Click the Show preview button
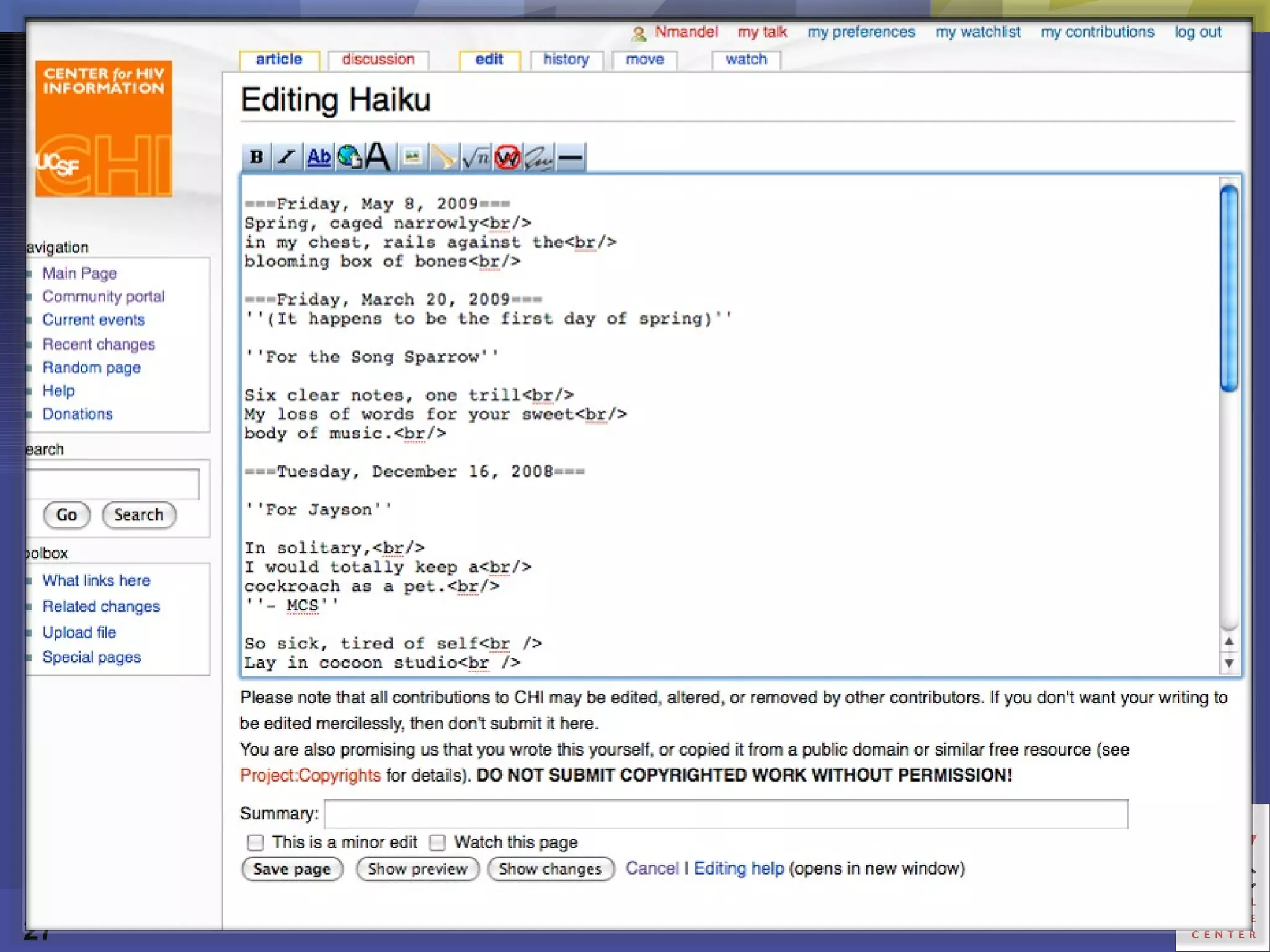Viewport: 1270px width, 952px height. pos(417,869)
